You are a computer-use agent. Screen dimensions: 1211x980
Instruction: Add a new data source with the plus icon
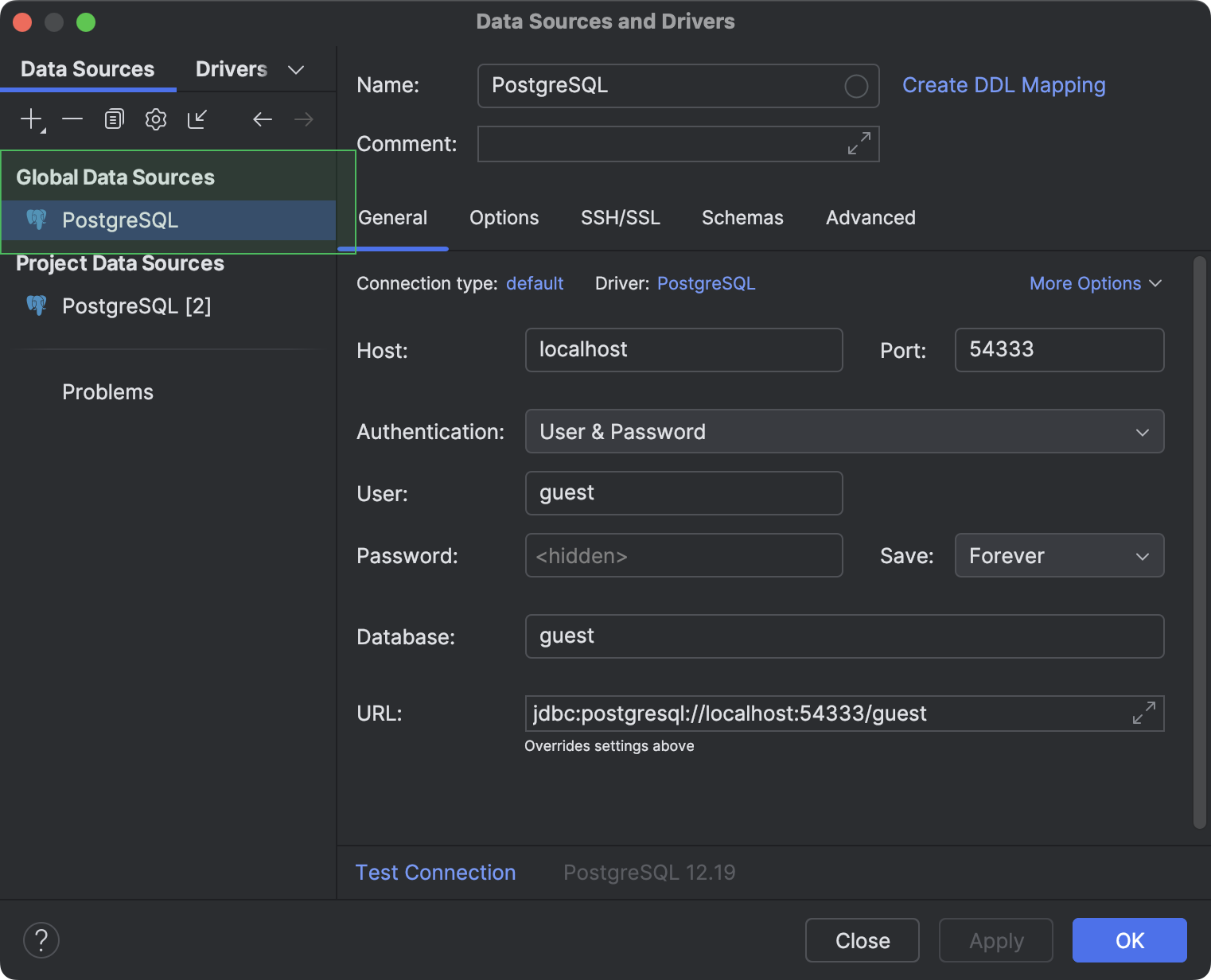[29, 119]
